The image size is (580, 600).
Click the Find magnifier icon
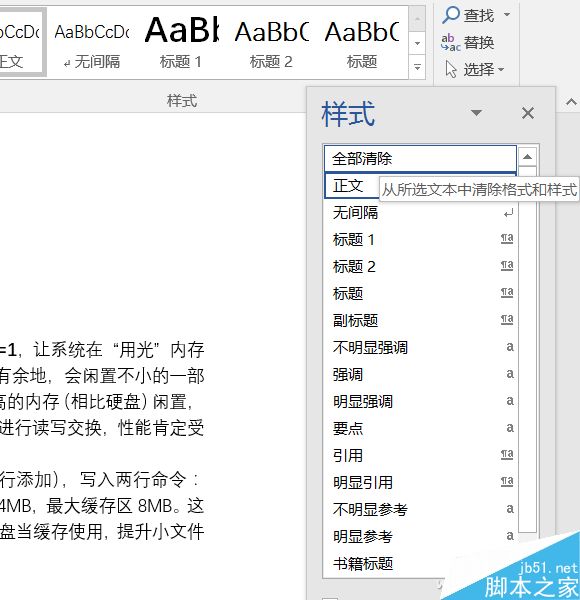click(451, 15)
